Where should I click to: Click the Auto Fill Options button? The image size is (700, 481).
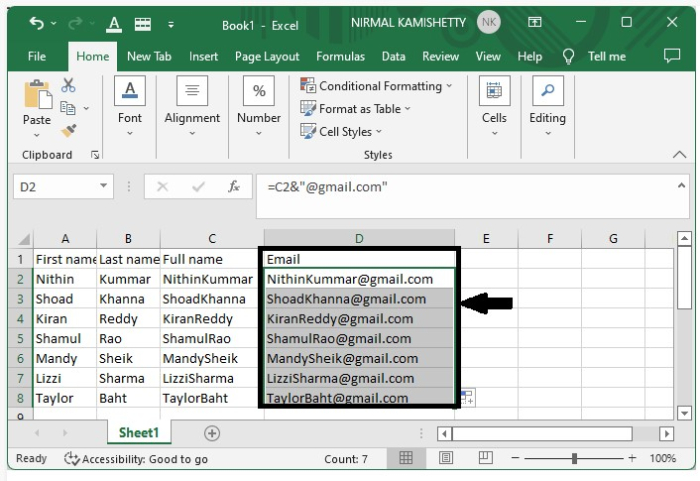point(467,397)
